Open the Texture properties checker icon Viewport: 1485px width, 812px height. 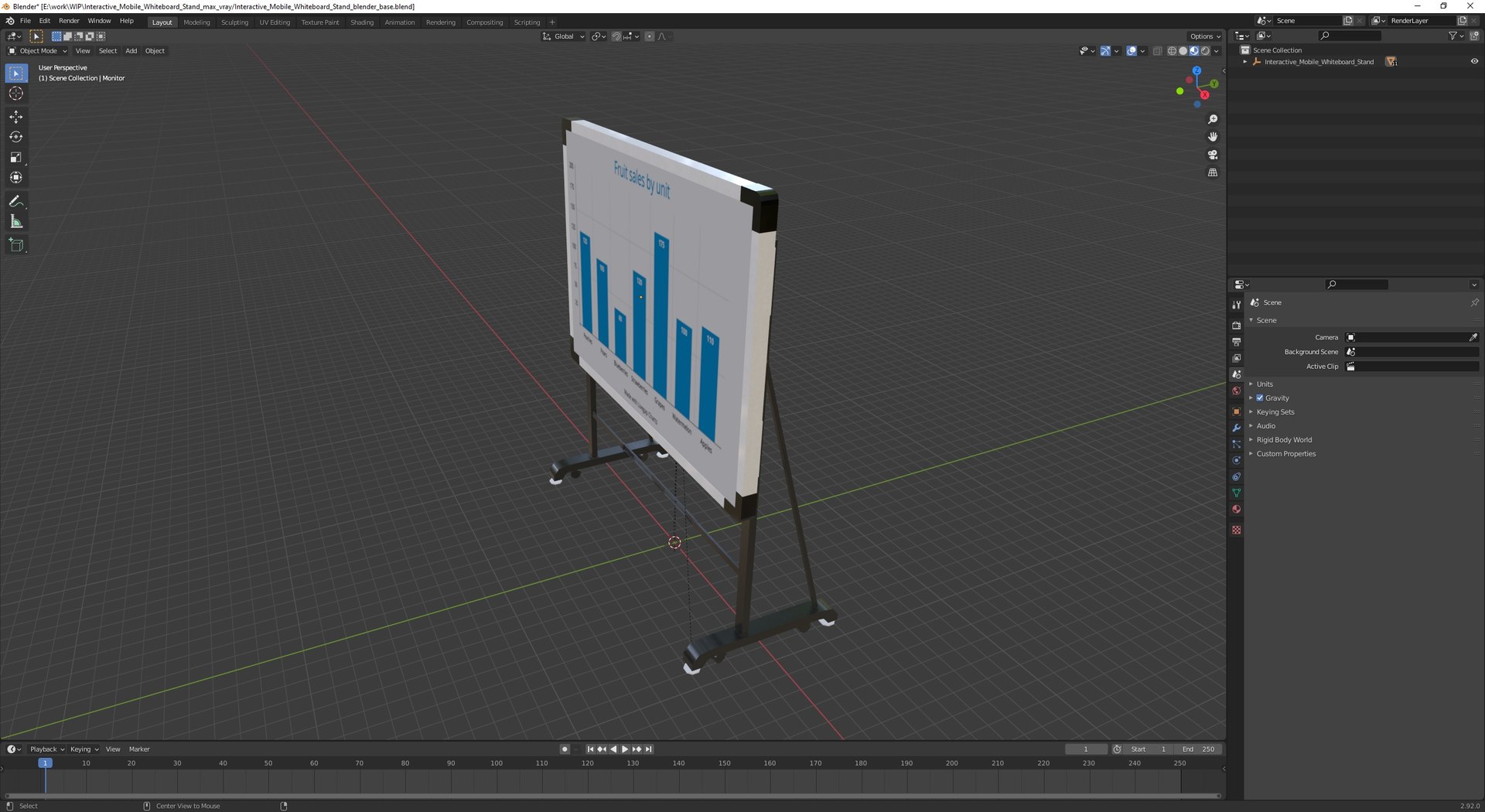(1236, 530)
